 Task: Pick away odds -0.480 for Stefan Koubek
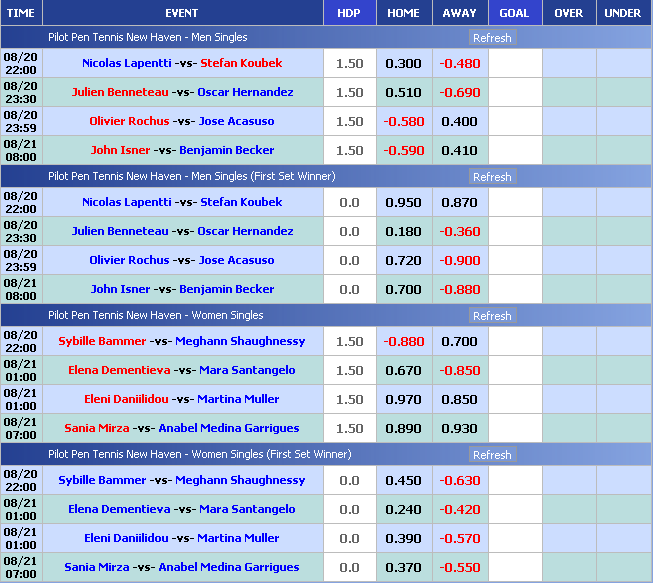(460, 63)
